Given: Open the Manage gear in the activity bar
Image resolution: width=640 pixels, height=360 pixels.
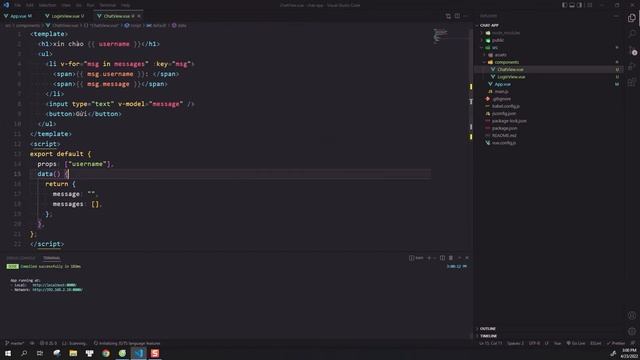Looking at the screenshot, I should click(x=632, y=331).
